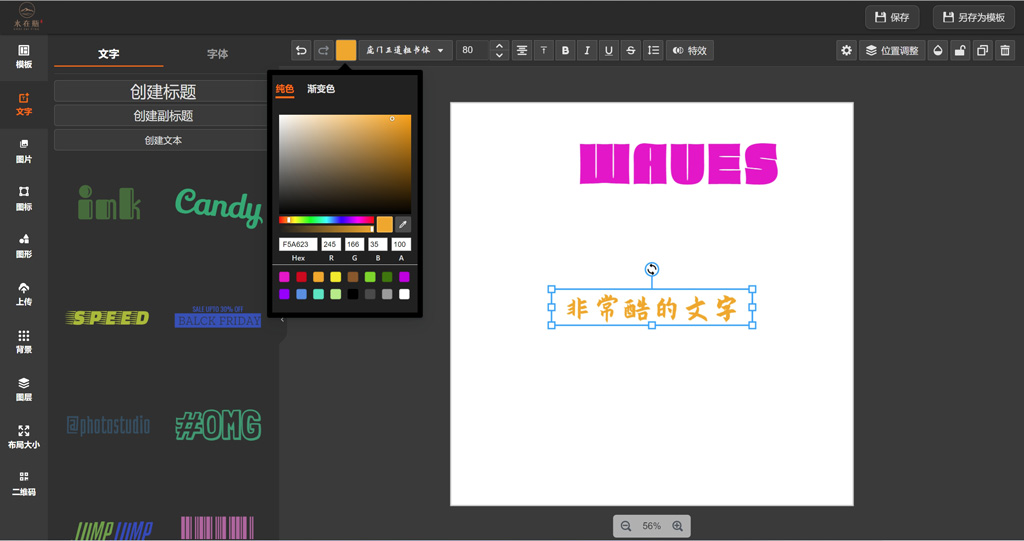The height and width of the screenshot is (541, 1024).
Task: Switch to 字体 tab
Action: (x=217, y=54)
